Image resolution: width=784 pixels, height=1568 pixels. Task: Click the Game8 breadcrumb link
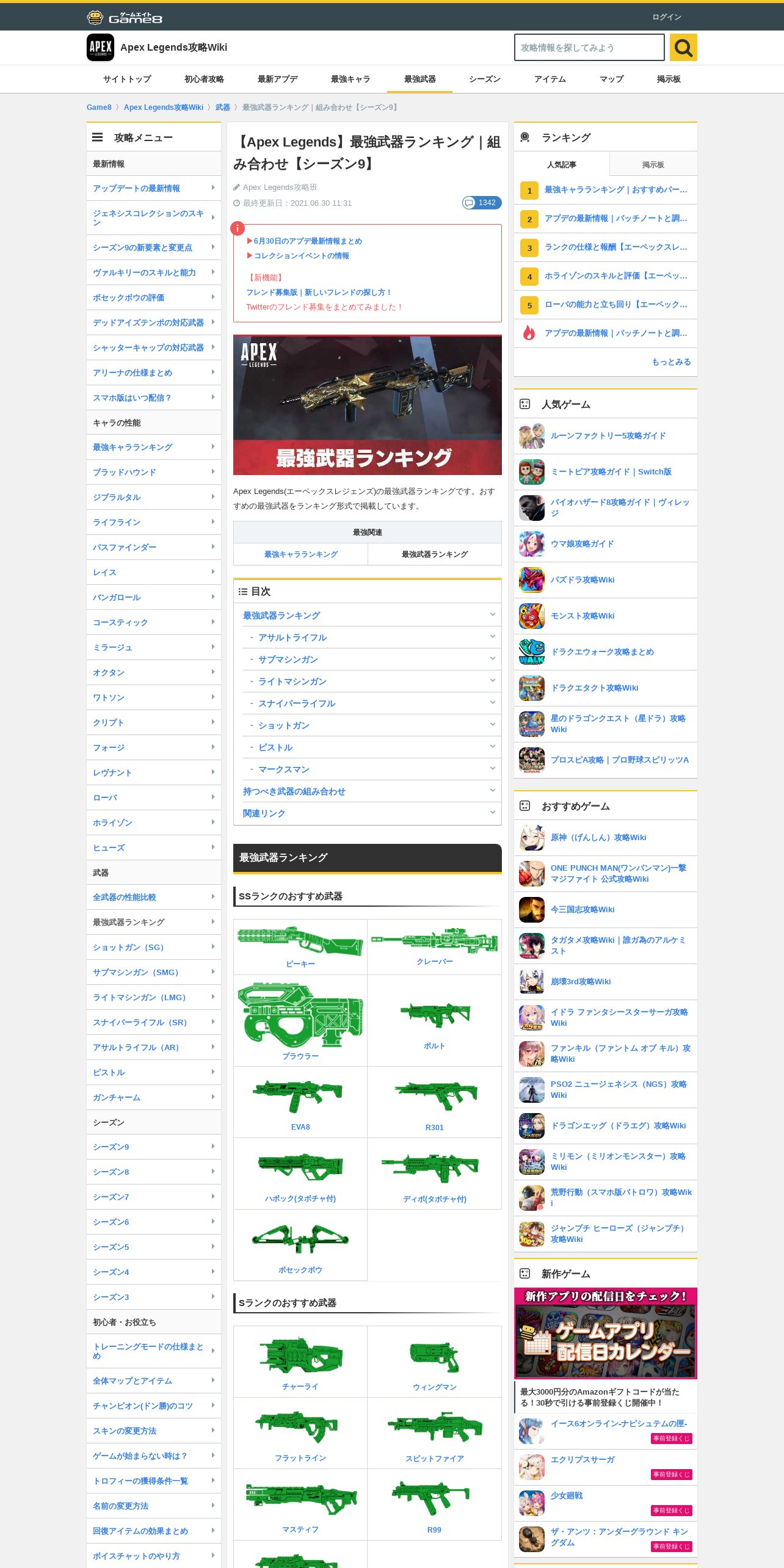point(99,107)
